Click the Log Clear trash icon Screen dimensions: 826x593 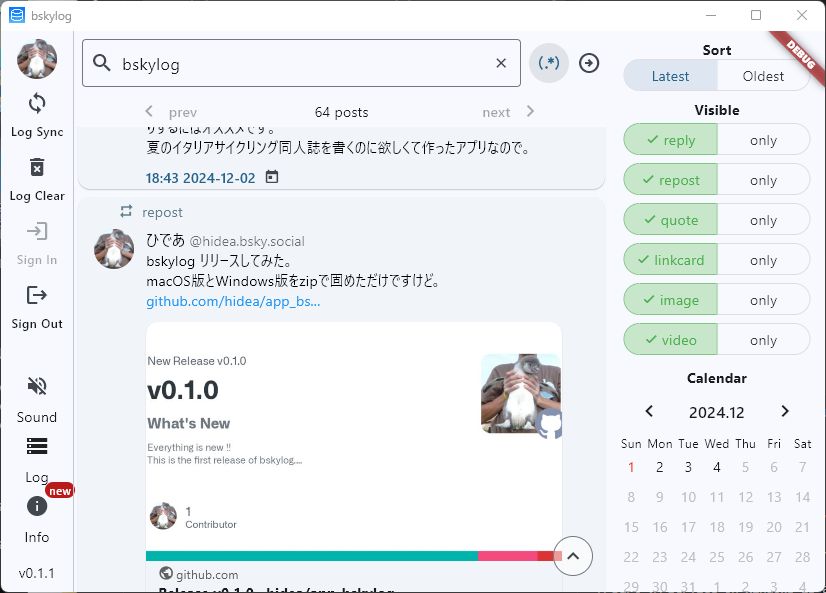tap(37, 167)
